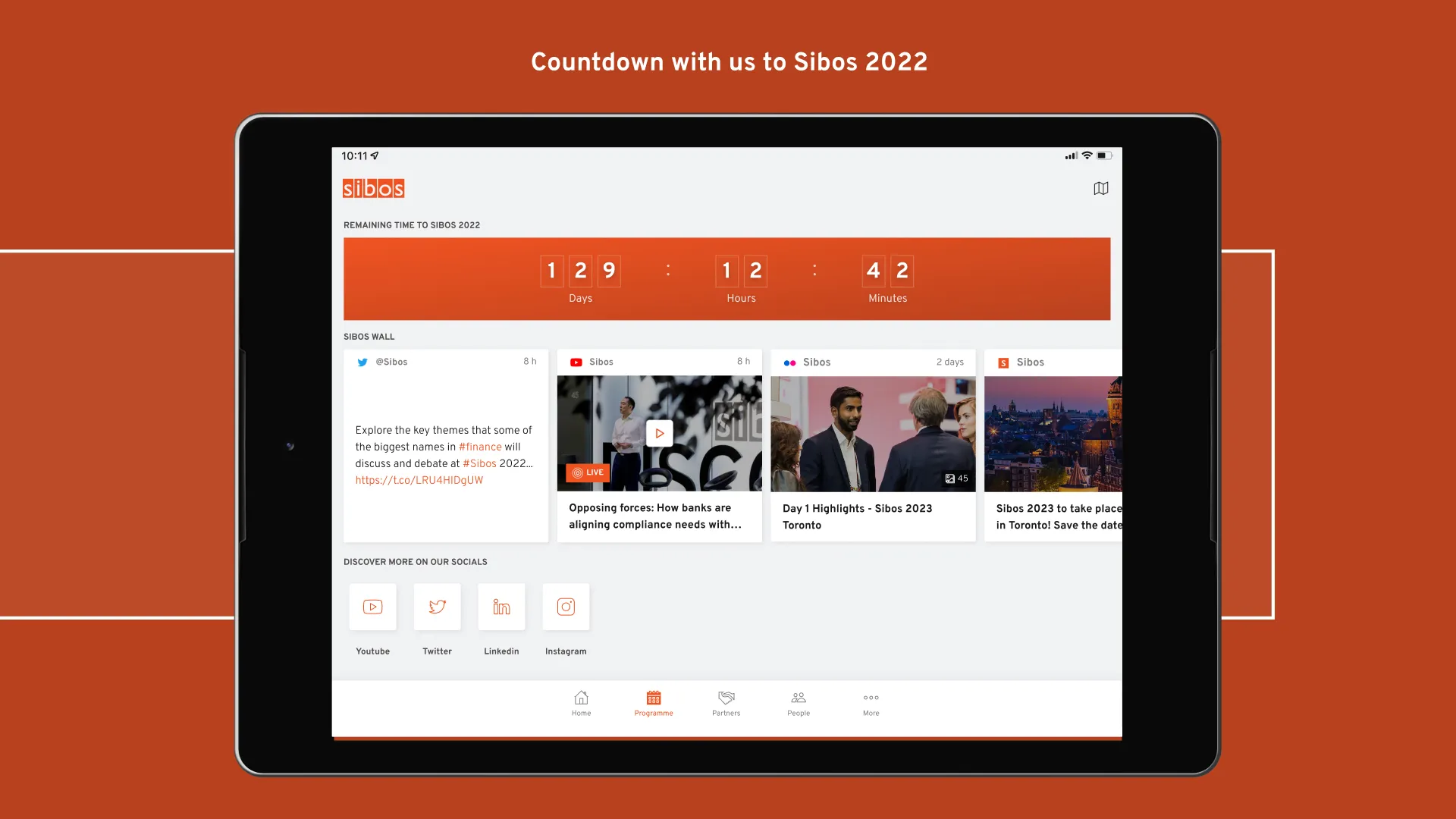Click the live stream play button overlay
1456x819 pixels.
click(x=659, y=433)
